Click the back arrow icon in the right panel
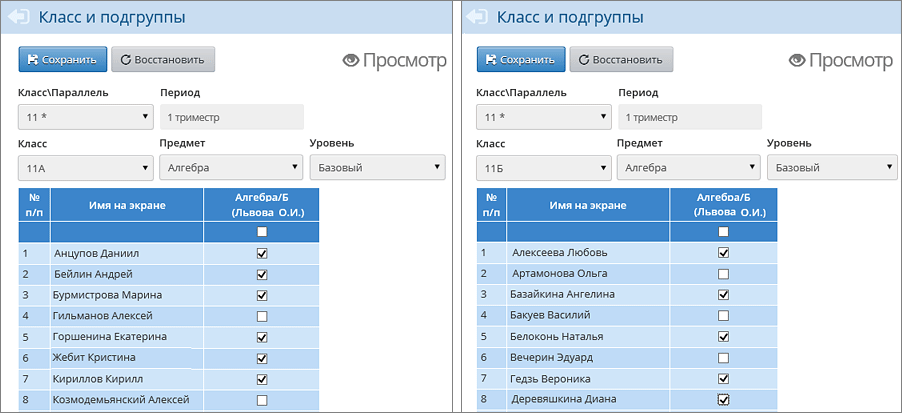 point(476,17)
